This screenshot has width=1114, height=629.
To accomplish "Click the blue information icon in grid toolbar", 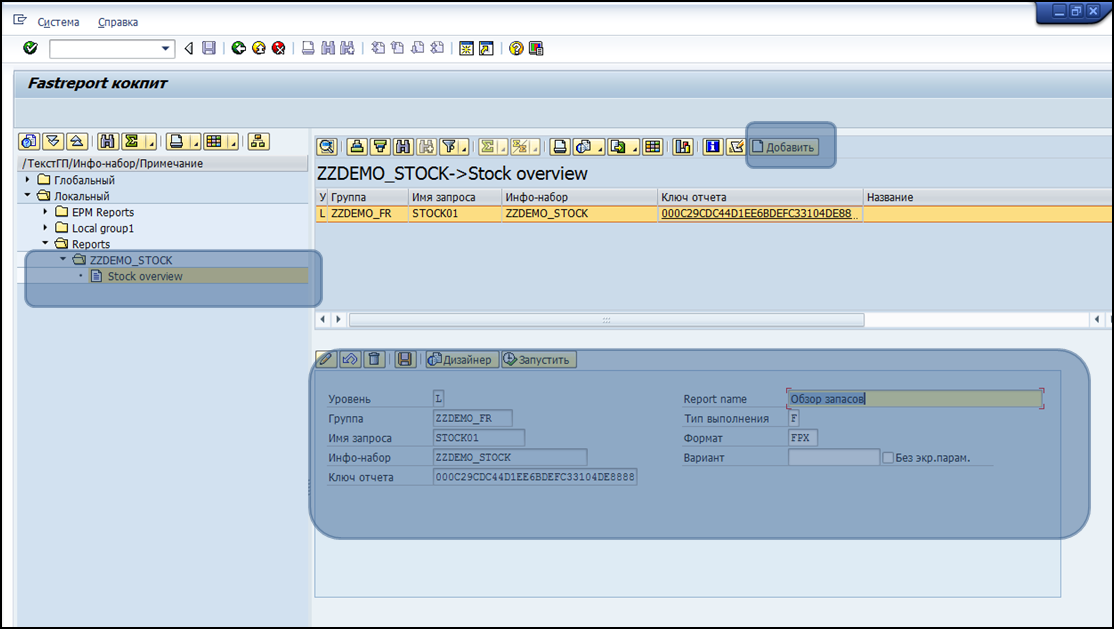I will 713,147.
